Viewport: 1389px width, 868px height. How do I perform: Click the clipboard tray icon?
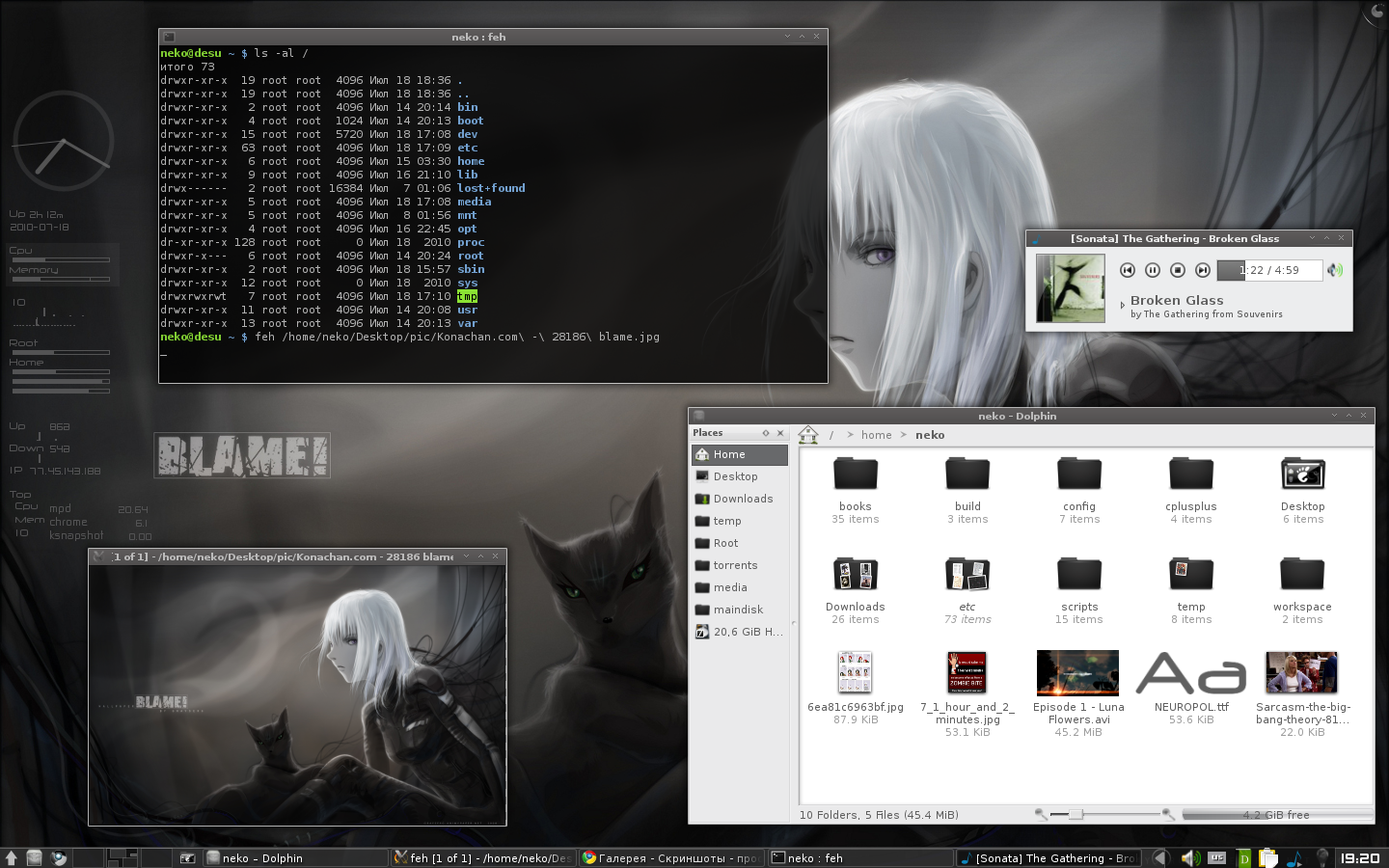pos(1267,857)
